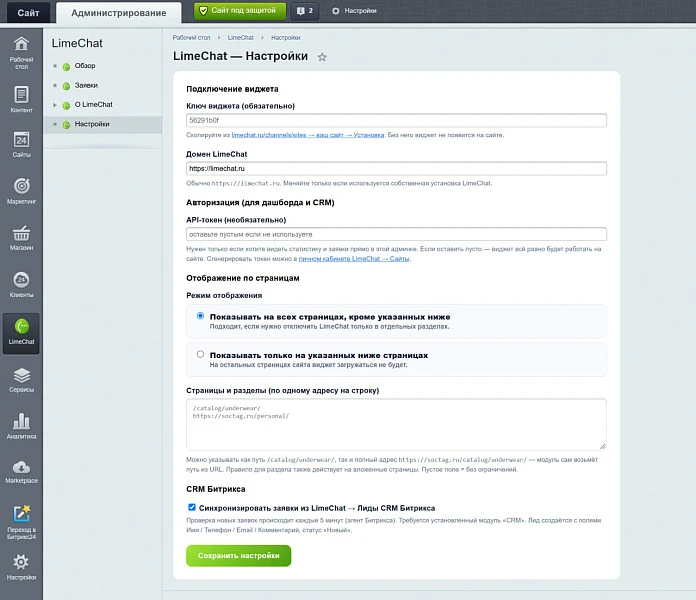
Task: Expand the О LimeChat tree arrow
Action: 55,105
